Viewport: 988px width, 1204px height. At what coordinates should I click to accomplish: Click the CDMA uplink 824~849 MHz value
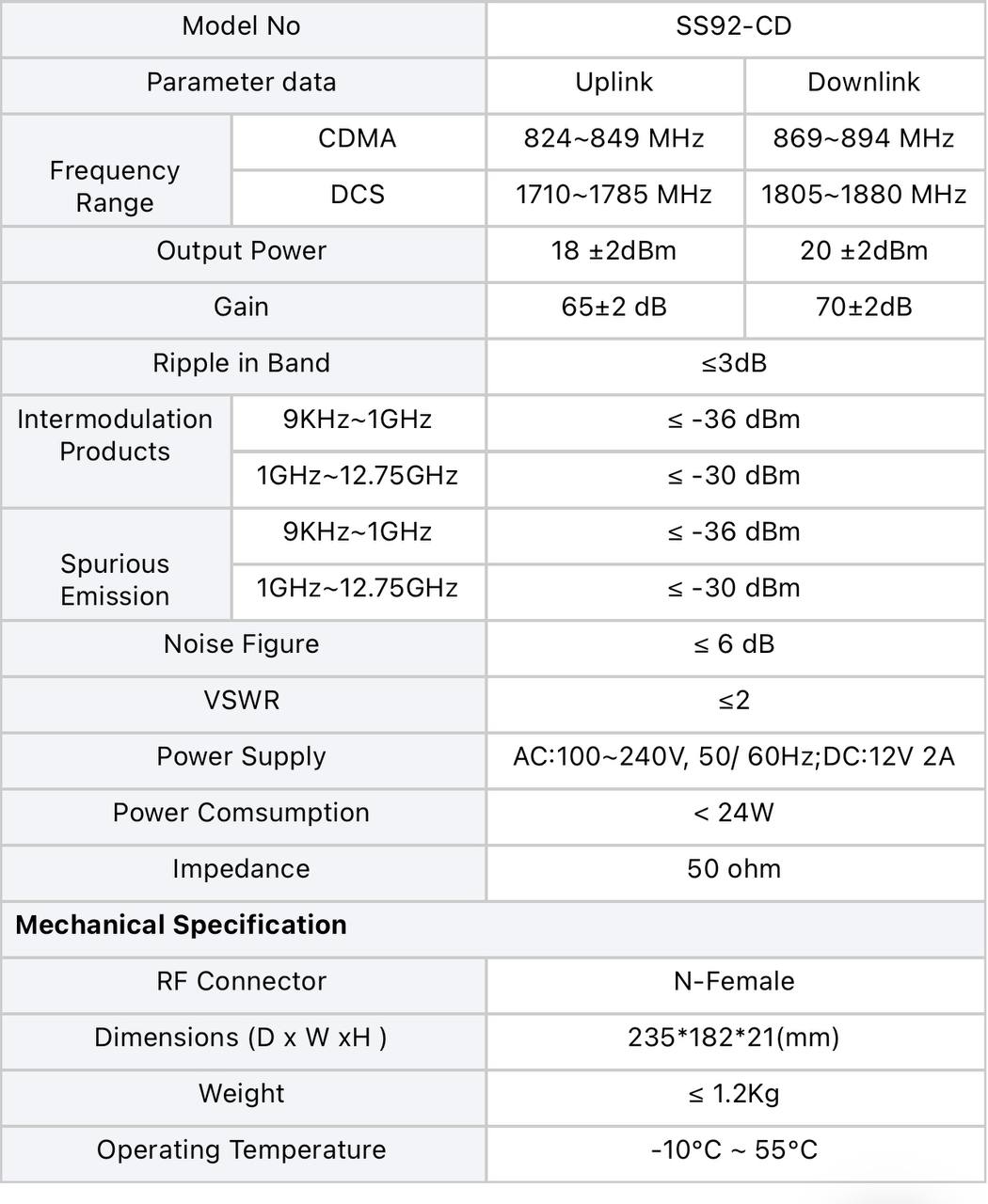(614, 139)
